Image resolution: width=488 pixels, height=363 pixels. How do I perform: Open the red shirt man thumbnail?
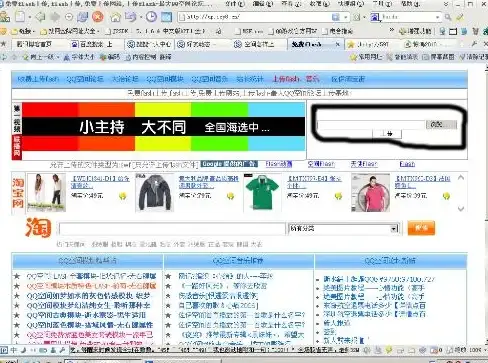coord(370,193)
